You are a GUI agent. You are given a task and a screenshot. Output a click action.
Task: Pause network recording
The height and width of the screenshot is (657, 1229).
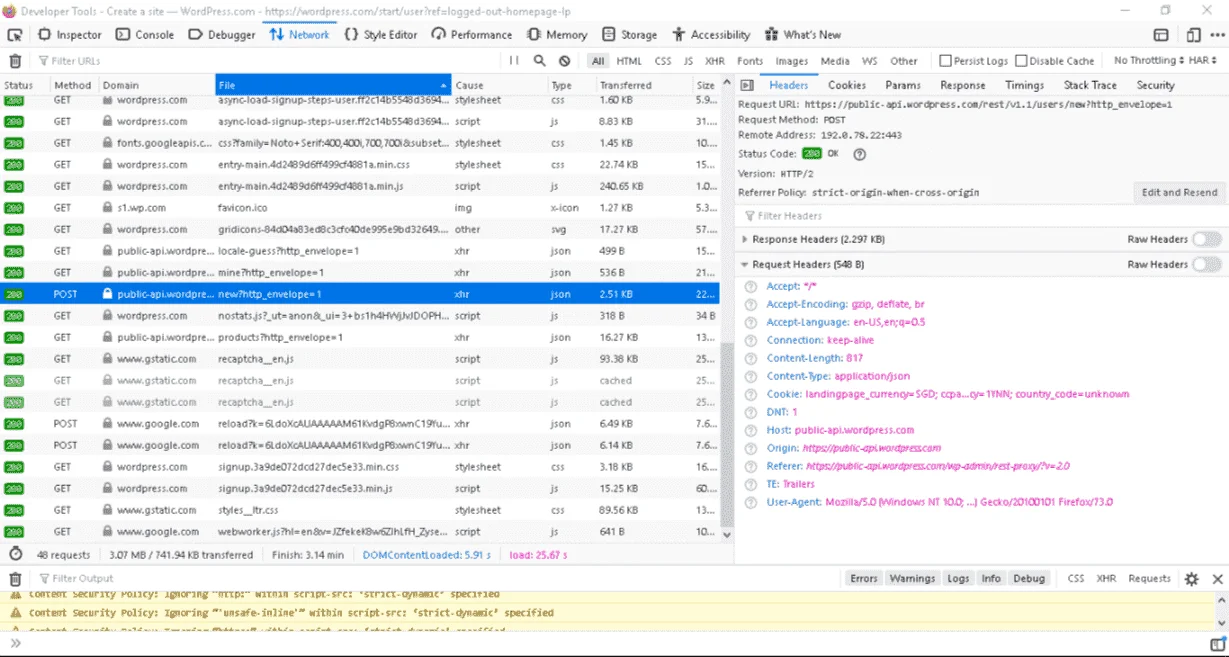tap(514, 61)
